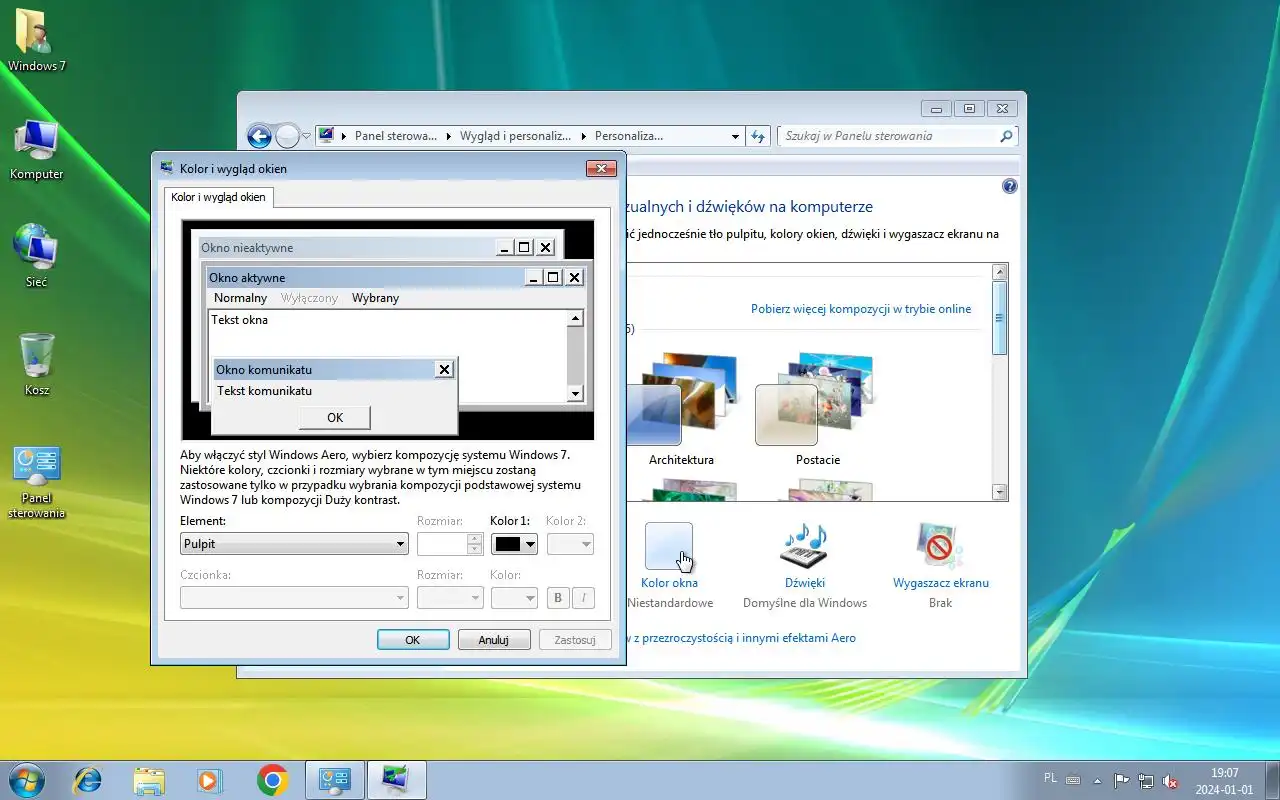Viewport: 1280px width, 800px height.
Task: Click the Kolor okna icon in Personalizacja
Action: 669,546
